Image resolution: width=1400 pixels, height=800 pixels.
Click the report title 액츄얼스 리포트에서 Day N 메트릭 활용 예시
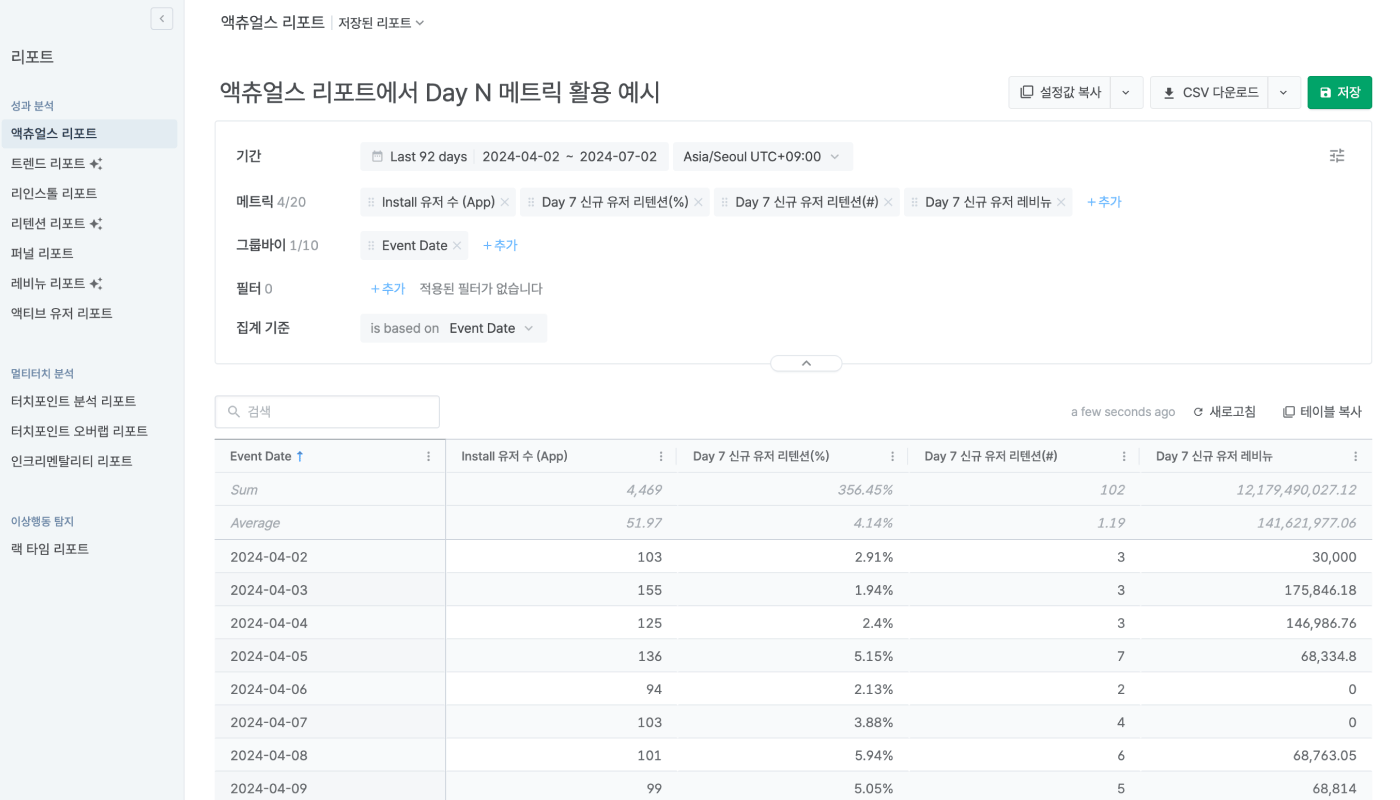[440, 93]
